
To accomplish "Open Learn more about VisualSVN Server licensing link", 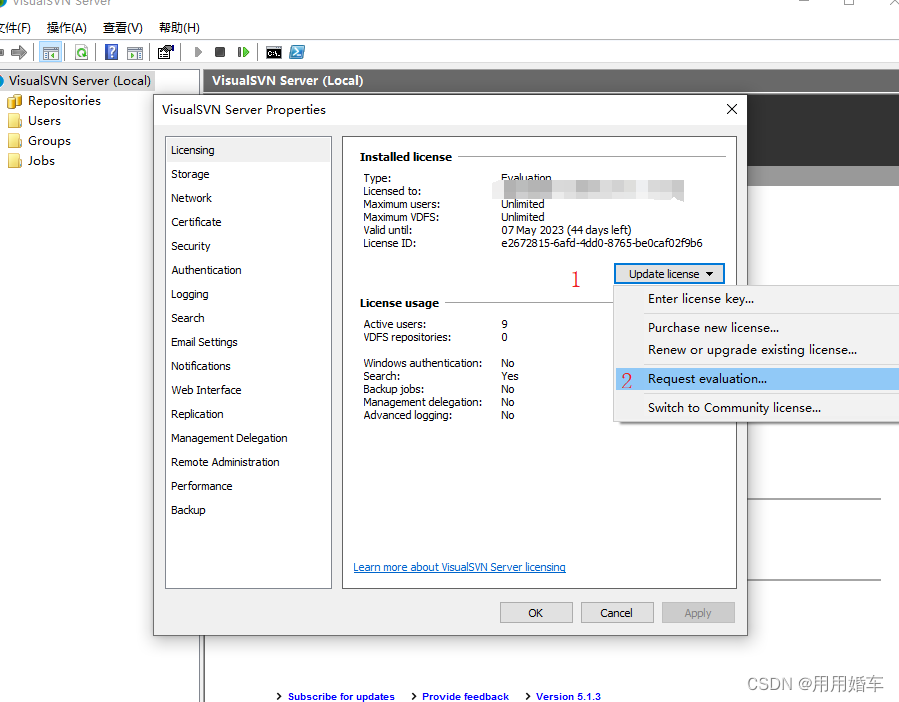I will click(x=459, y=567).
